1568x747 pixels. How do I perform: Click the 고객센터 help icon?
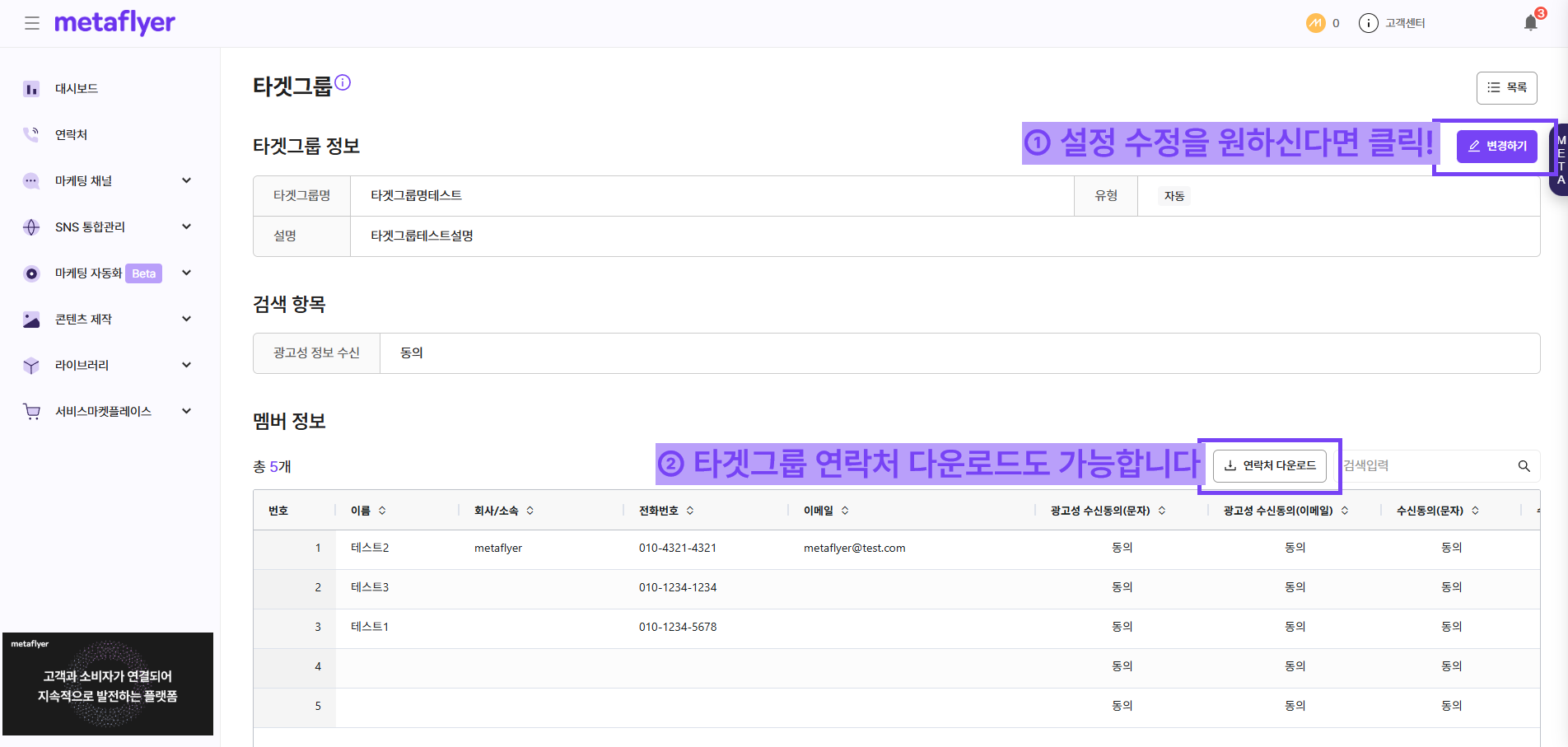coord(1368,23)
